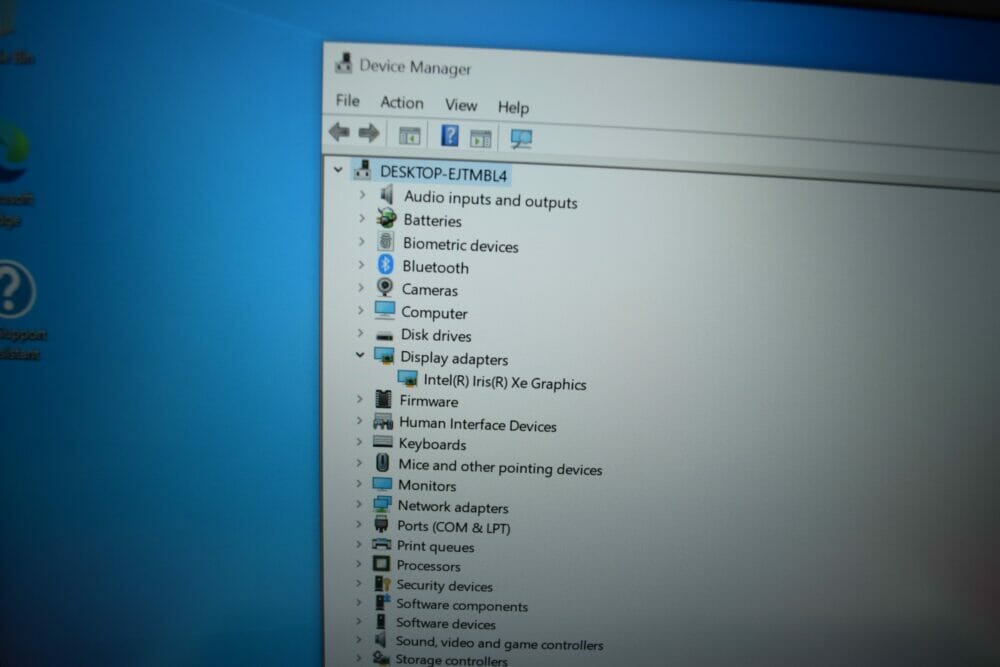This screenshot has width=1000, height=667.
Task: Click the printer icon for Print queues
Action: click(381, 544)
